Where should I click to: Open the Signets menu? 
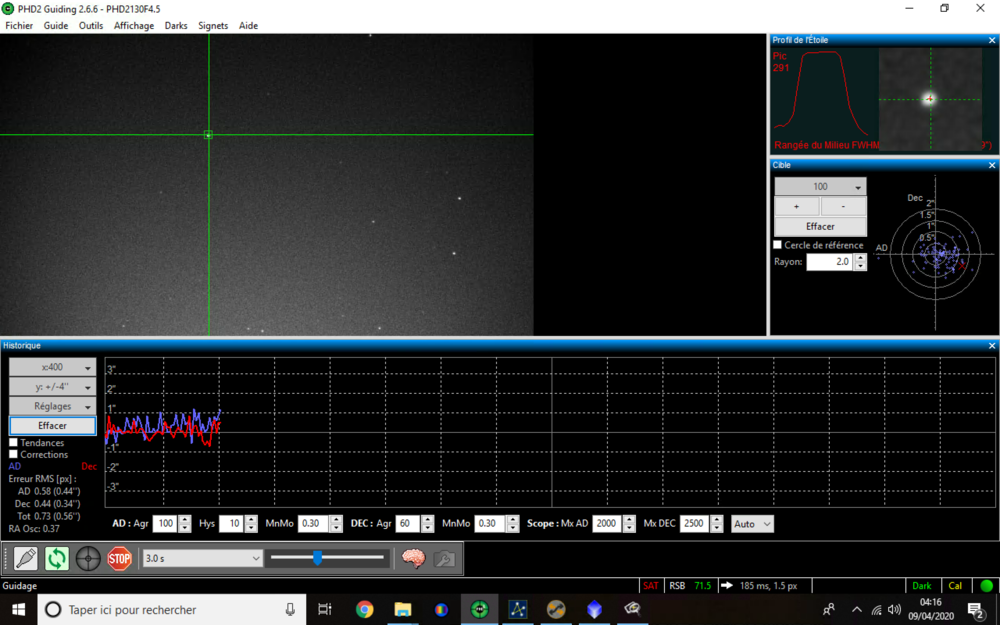(213, 26)
